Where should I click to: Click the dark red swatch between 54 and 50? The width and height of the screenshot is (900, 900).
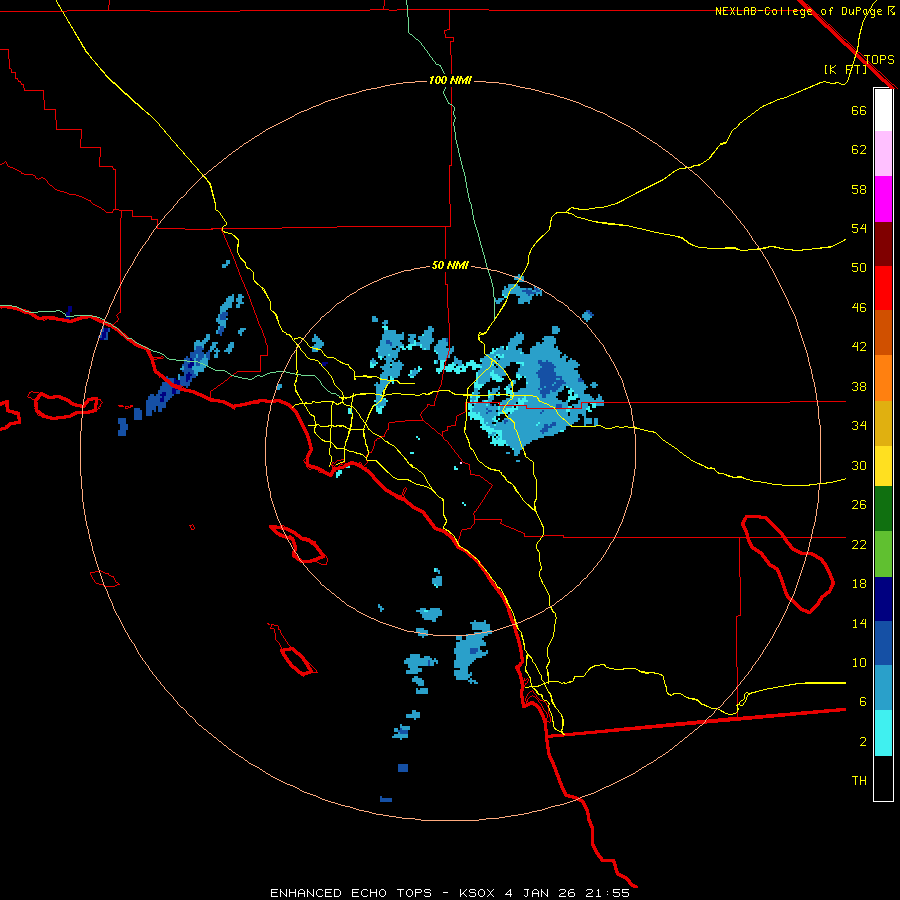(883, 243)
